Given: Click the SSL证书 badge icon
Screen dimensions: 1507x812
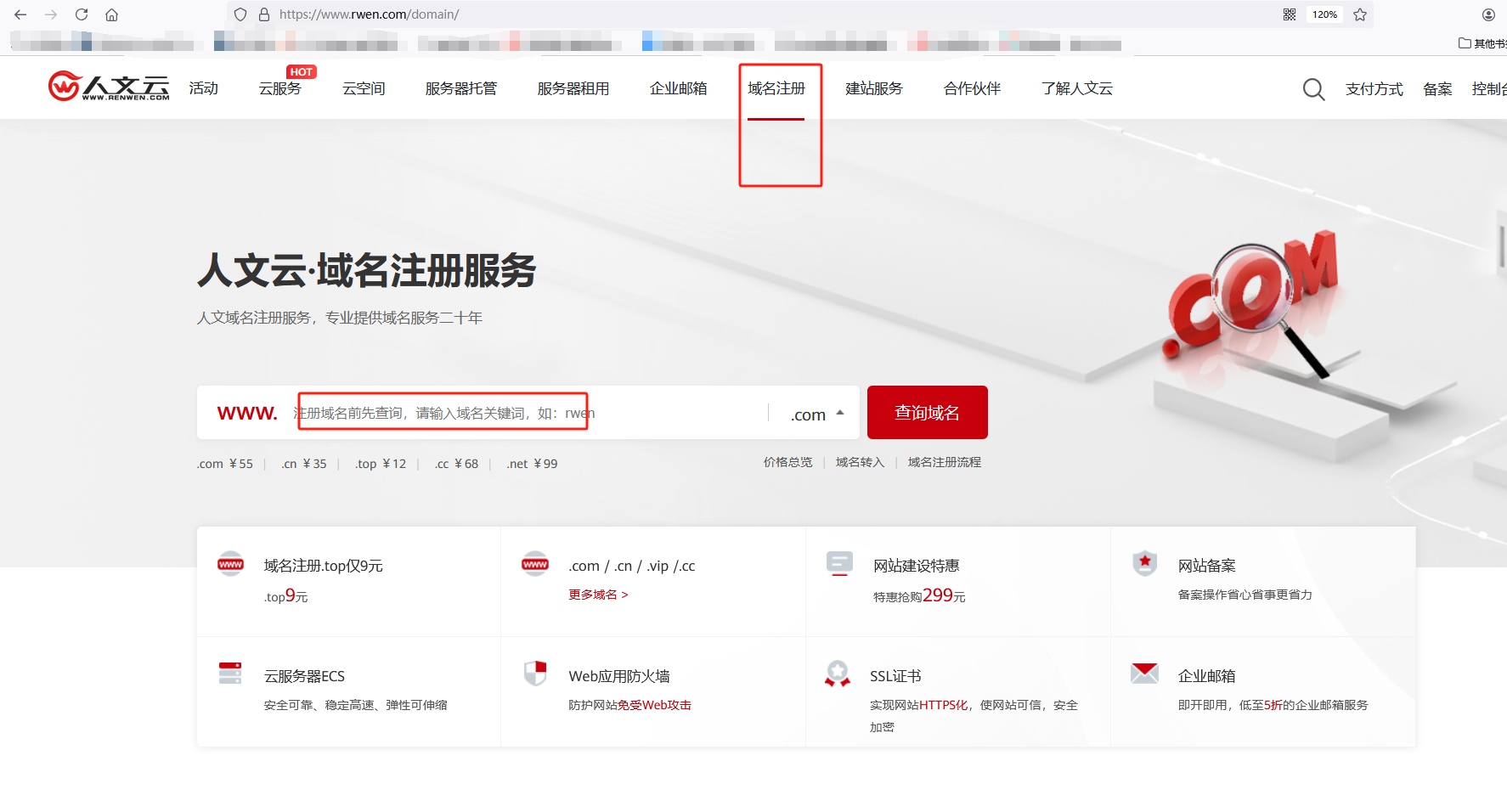Looking at the screenshot, I should (838, 674).
